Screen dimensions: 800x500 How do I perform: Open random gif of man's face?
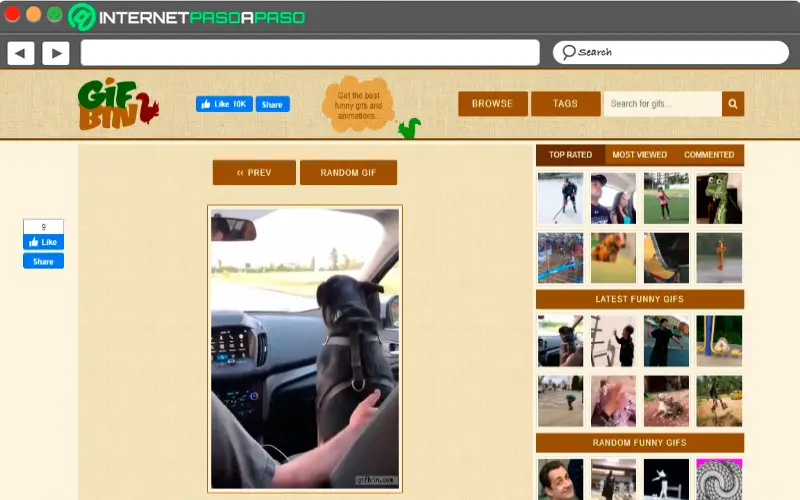560,479
